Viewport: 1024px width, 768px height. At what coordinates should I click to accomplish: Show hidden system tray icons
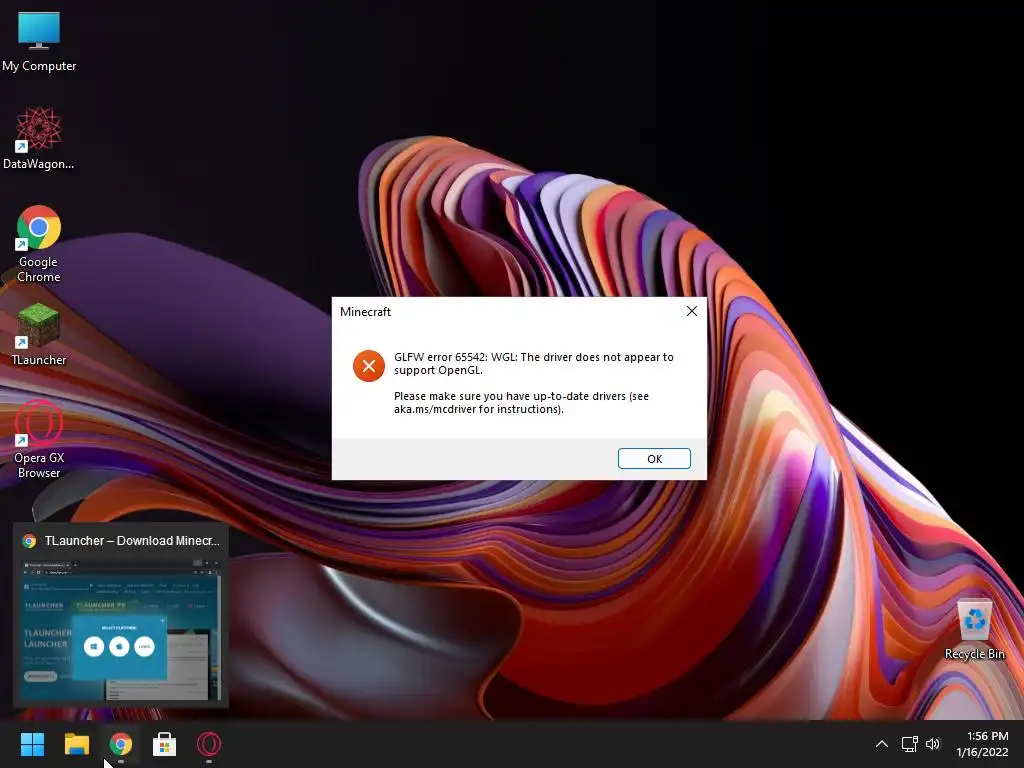click(x=882, y=744)
